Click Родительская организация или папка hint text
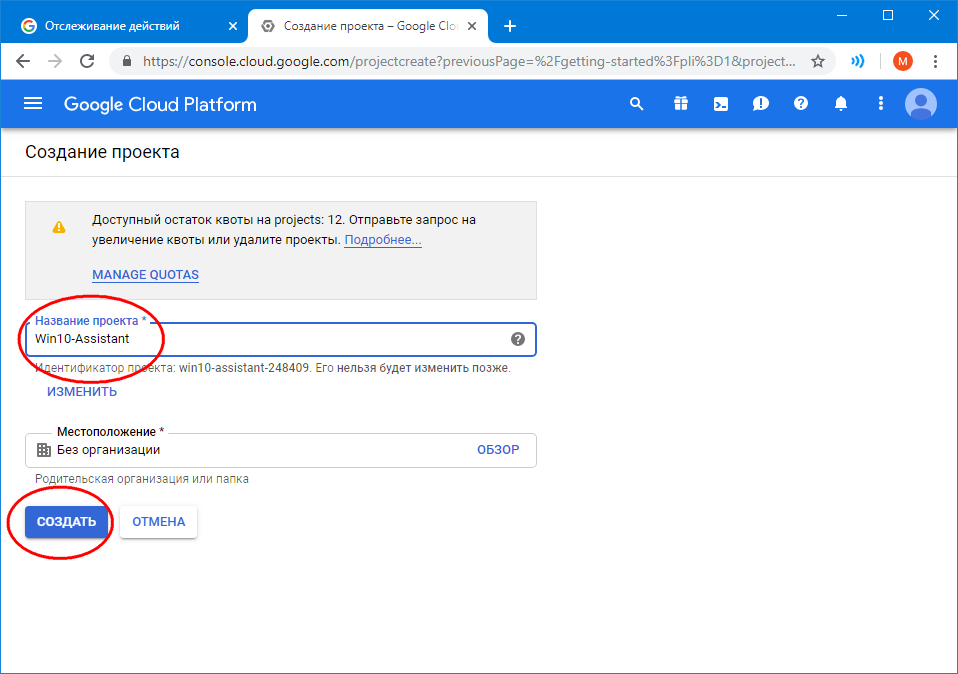Viewport: 958px width, 674px height. point(142,479)
